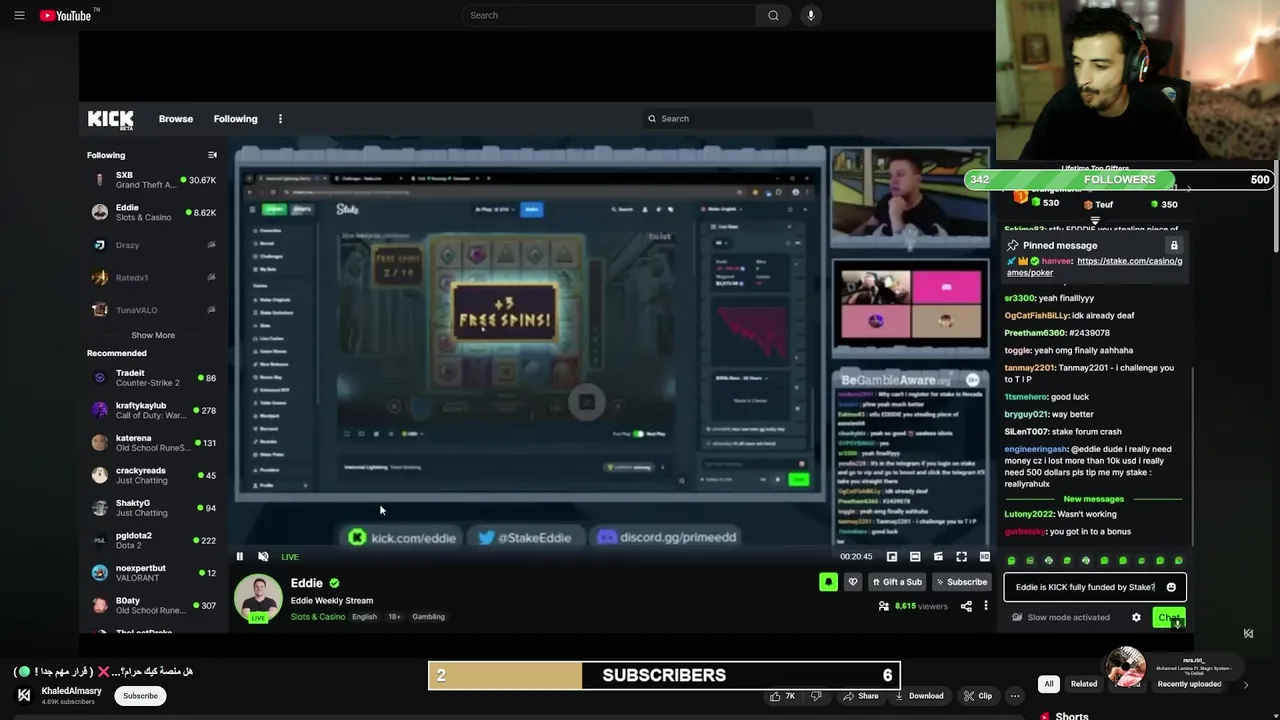The height and width of the screenshot is (720, 1280).
Task: Toggle green notification bell for Eddie
Action: point(828,582)
